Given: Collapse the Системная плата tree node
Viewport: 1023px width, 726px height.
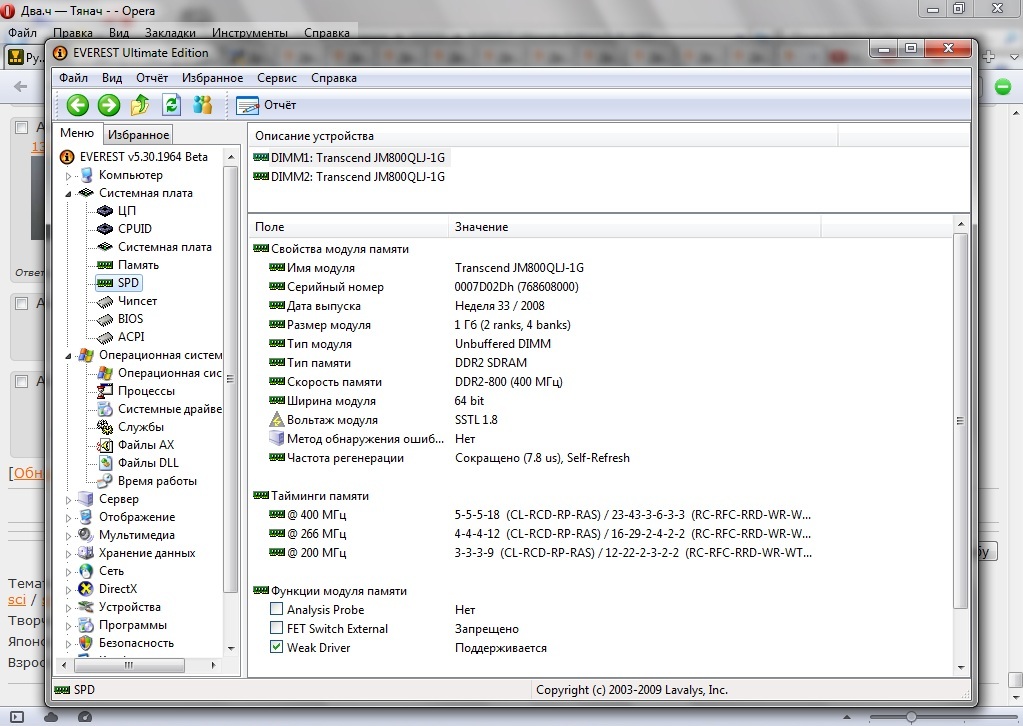Looking at the screenshot, I should coord(69,194).
